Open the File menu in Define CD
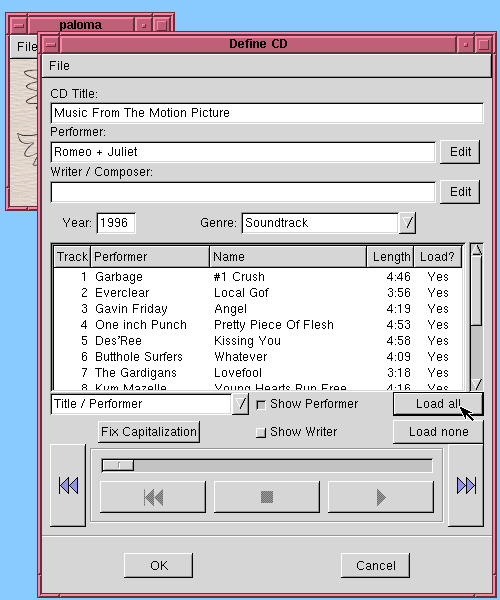 click(59, 66)
